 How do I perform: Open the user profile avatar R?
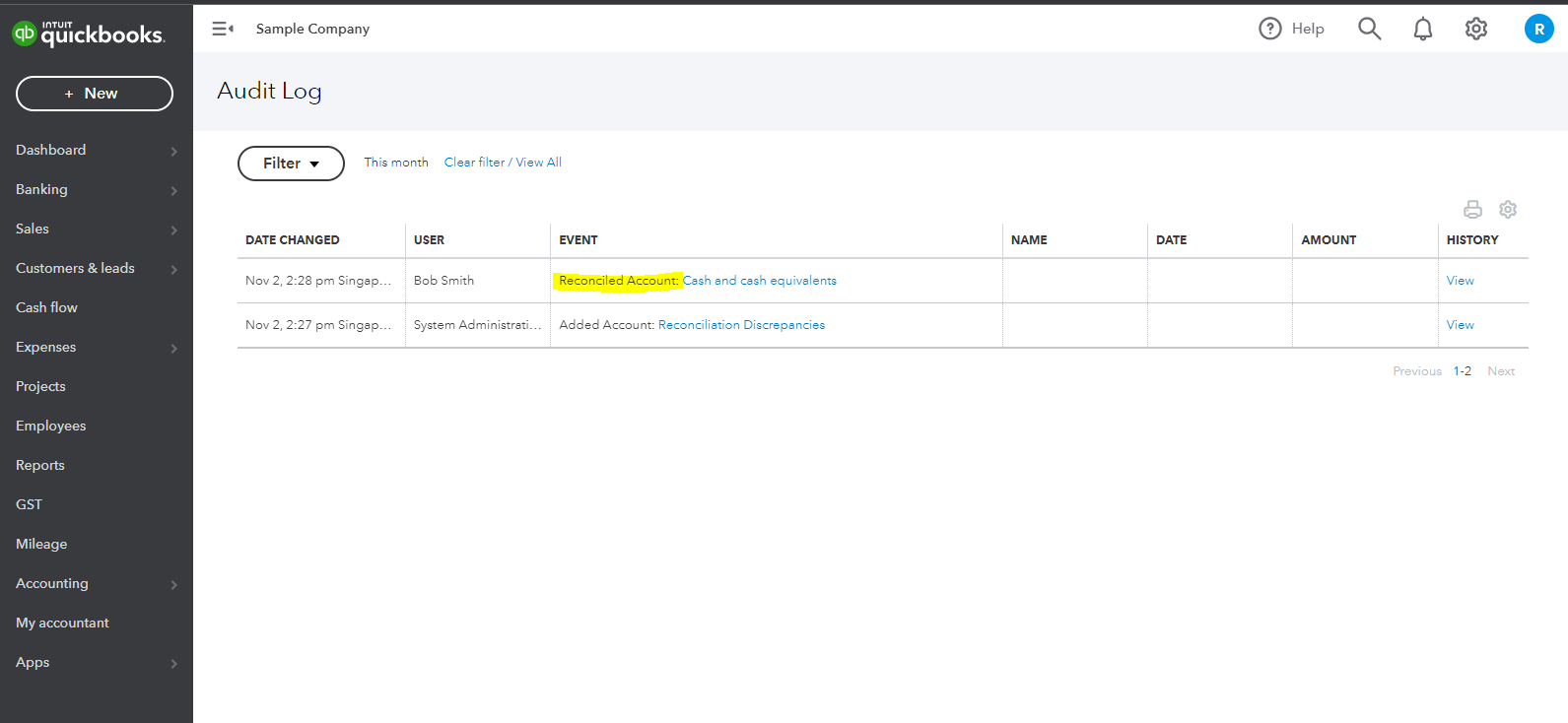point(1538,29)
